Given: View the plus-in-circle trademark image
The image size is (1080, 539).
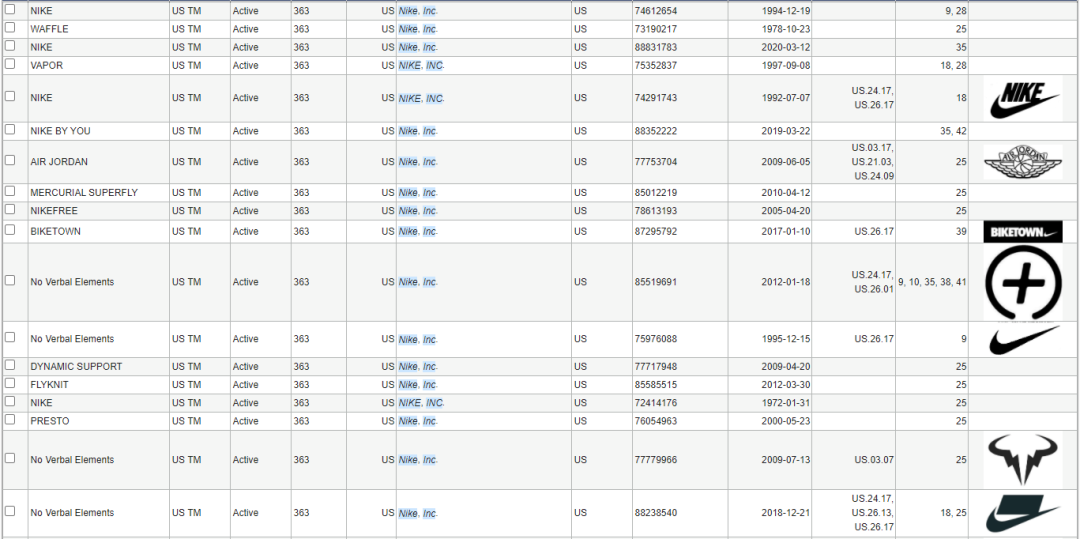Looking at the screenshot, I should (x=1023, y=282).
